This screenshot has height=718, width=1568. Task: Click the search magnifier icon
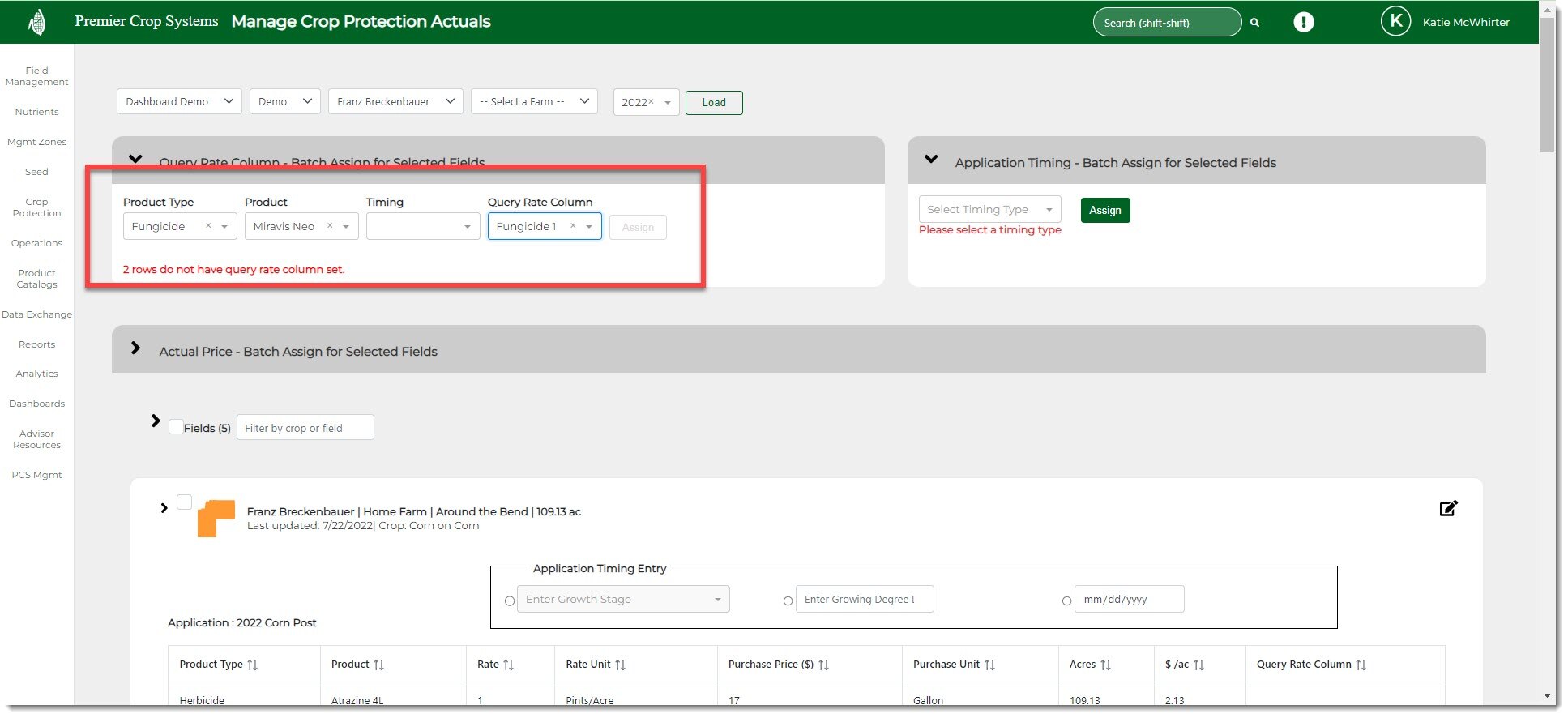click(1254, 23)
